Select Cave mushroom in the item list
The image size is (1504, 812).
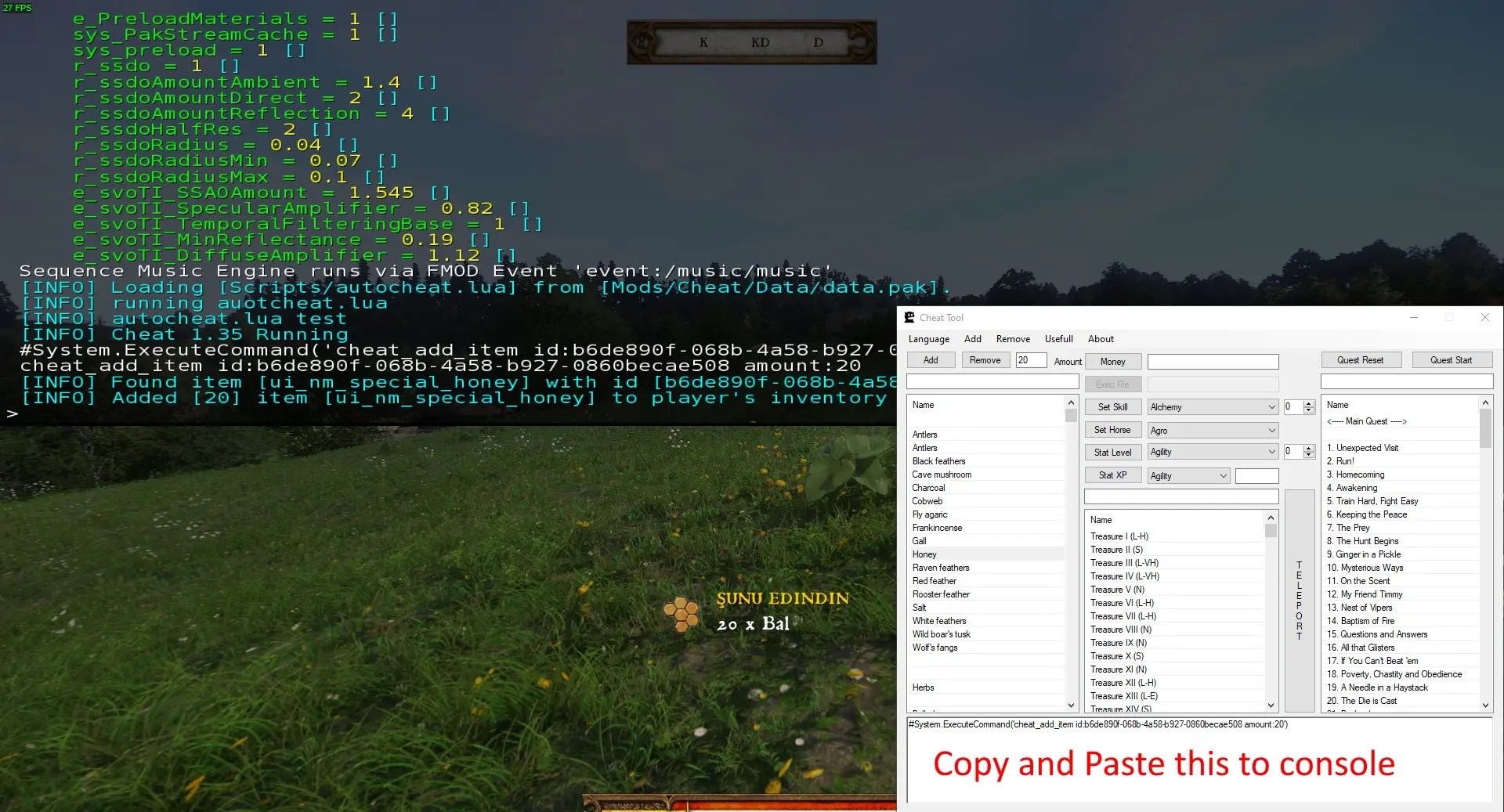[985, 475]
